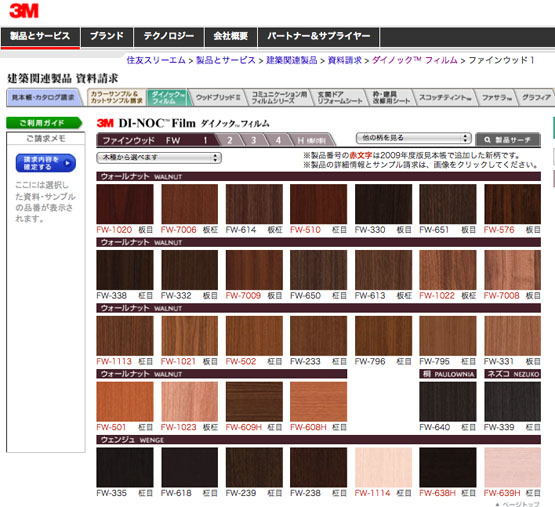555x507 pixels.
Task: Pick FW-7009 walnut thumbnail
Action: [254, 270]
